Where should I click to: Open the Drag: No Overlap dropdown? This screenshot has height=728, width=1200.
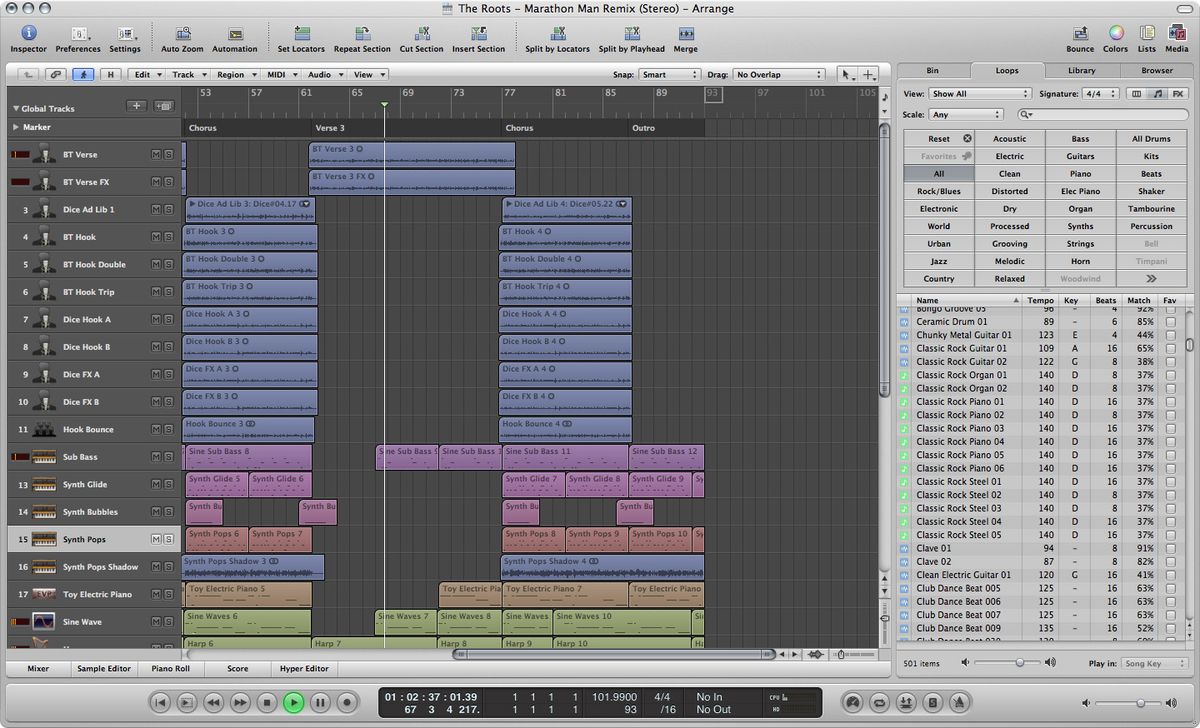pos(779,73)
